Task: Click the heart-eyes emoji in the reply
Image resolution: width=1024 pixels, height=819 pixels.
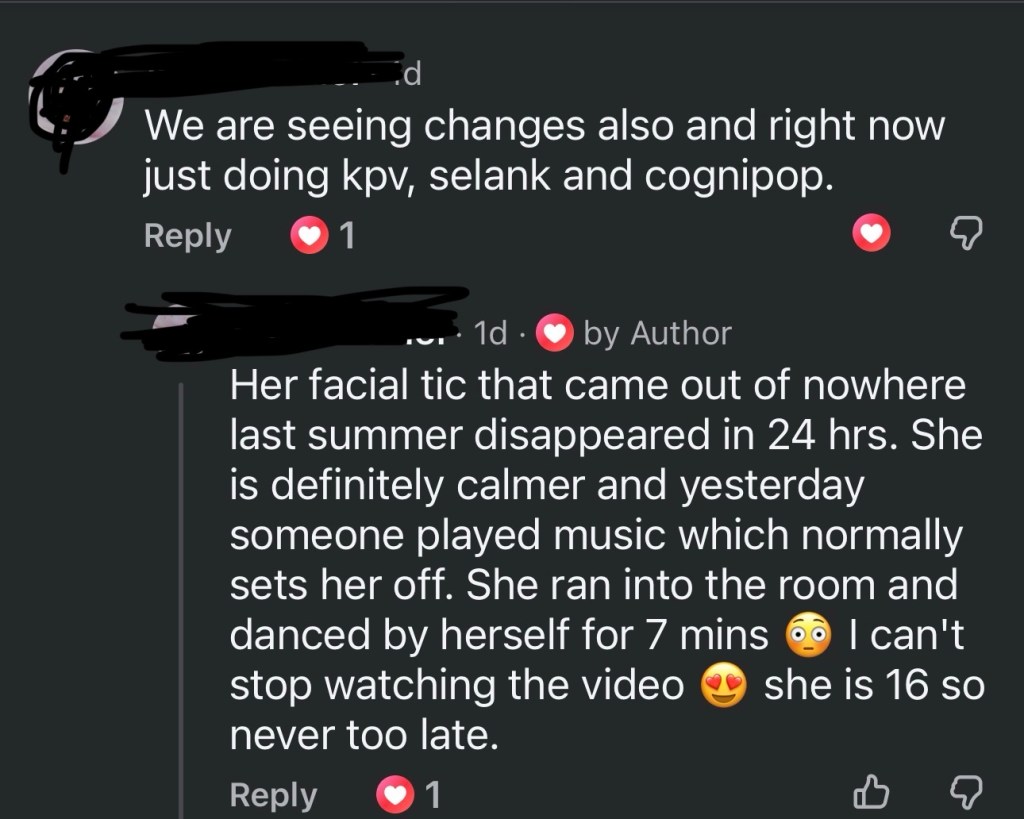Action: tap(724, 687)
